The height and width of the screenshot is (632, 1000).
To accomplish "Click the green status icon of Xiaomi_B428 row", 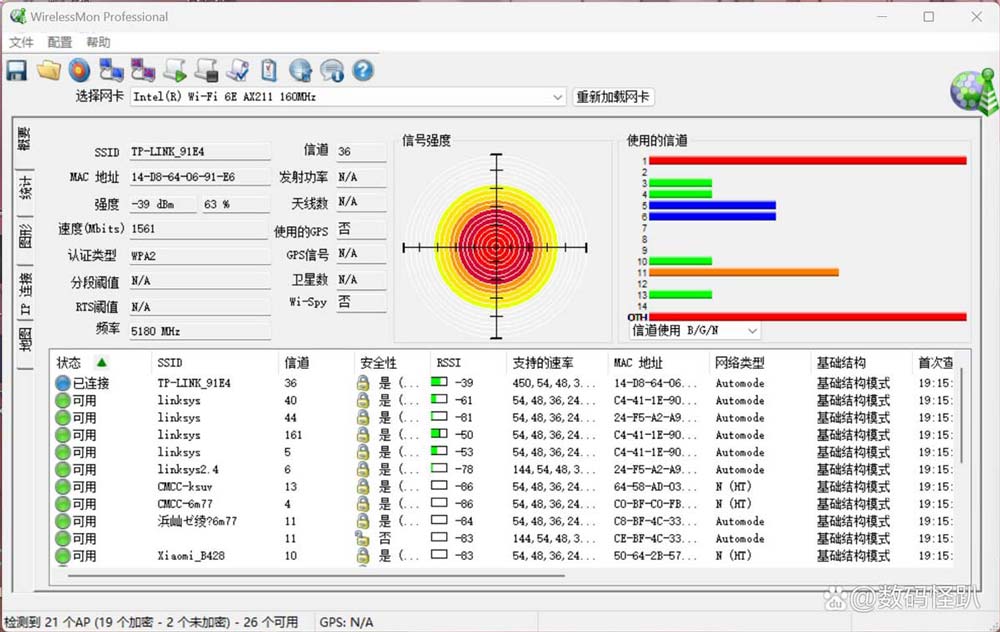I will 62,556.
